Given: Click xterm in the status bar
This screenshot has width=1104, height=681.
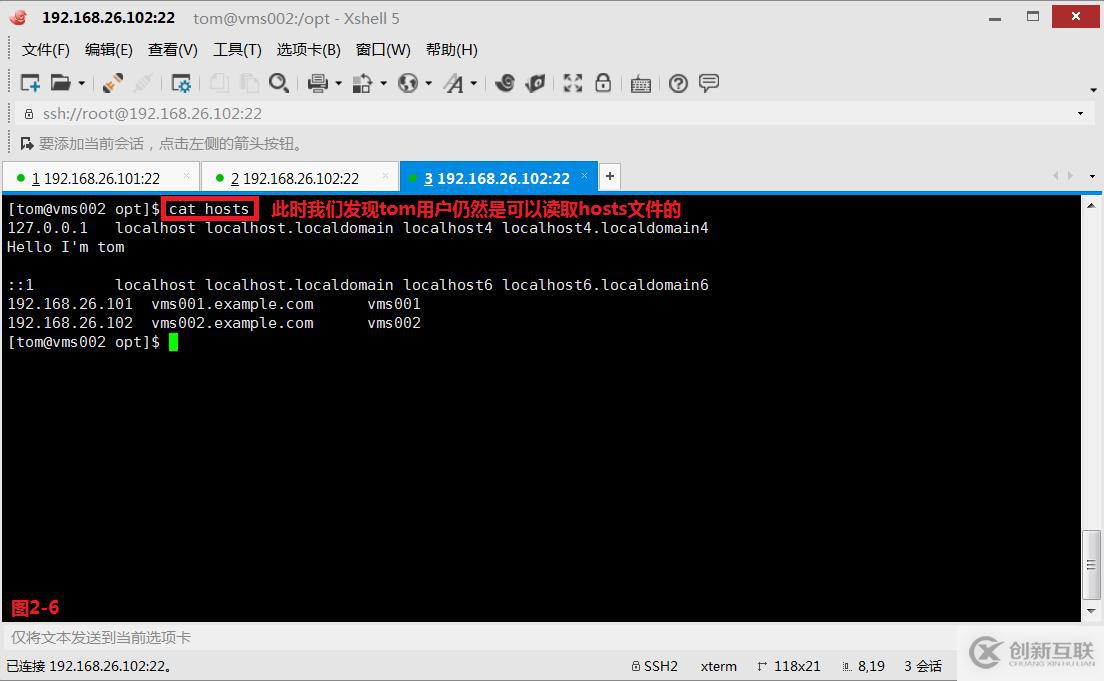Looking at the screenshot, I should click(x=719, y=666).
